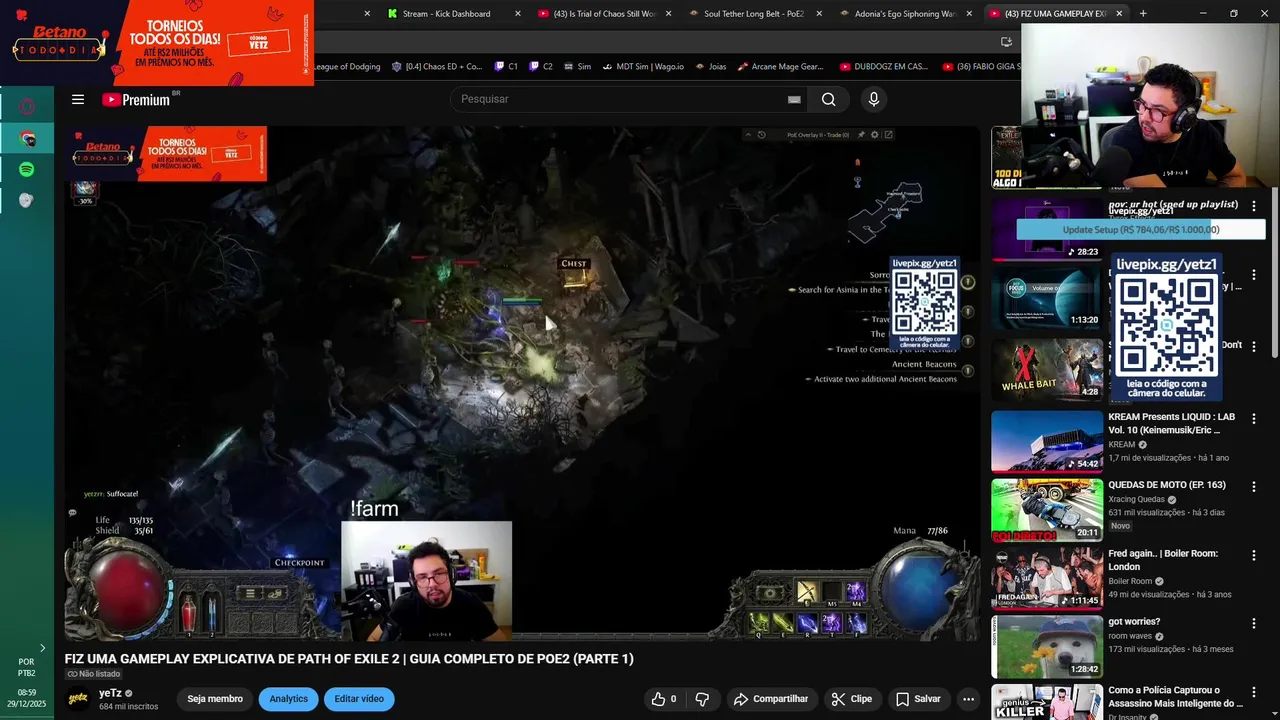The width and height of the screenshot is (1280, 720).
Task: Open MDT Sim Wago.io bookmark
Action: point(643,67)
